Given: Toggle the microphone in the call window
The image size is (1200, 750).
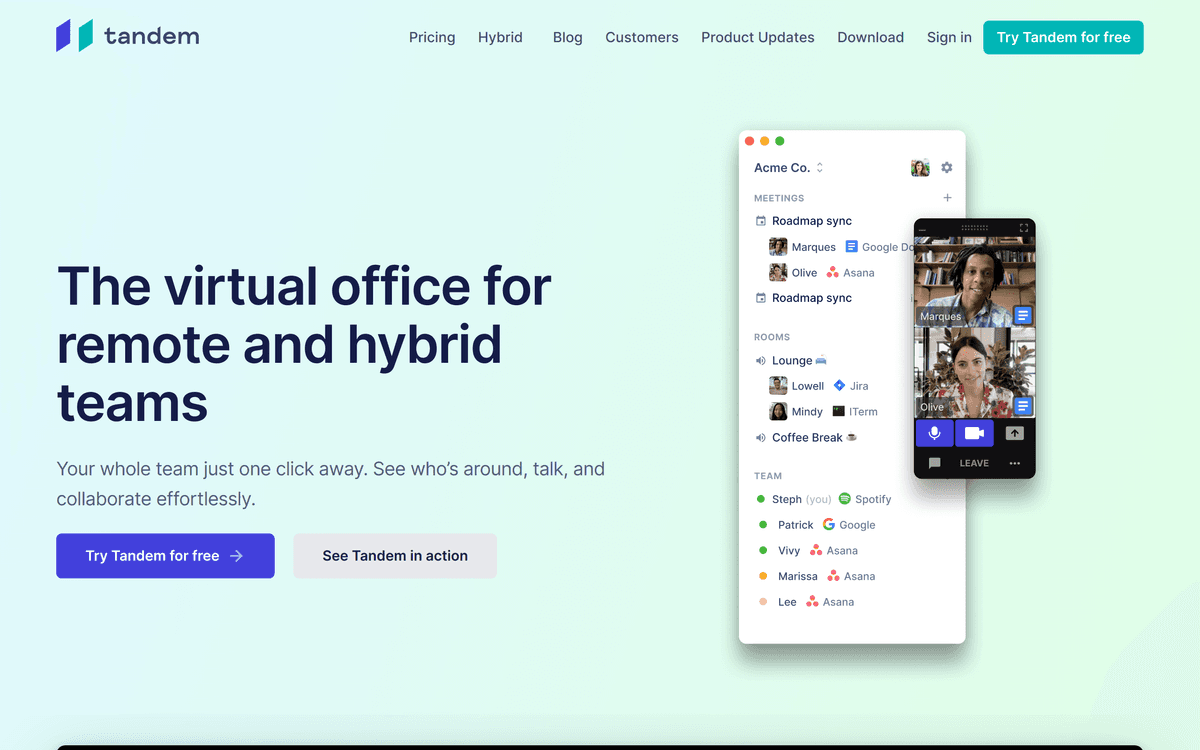Looking at the screenshot, I should tap(934, 433).
